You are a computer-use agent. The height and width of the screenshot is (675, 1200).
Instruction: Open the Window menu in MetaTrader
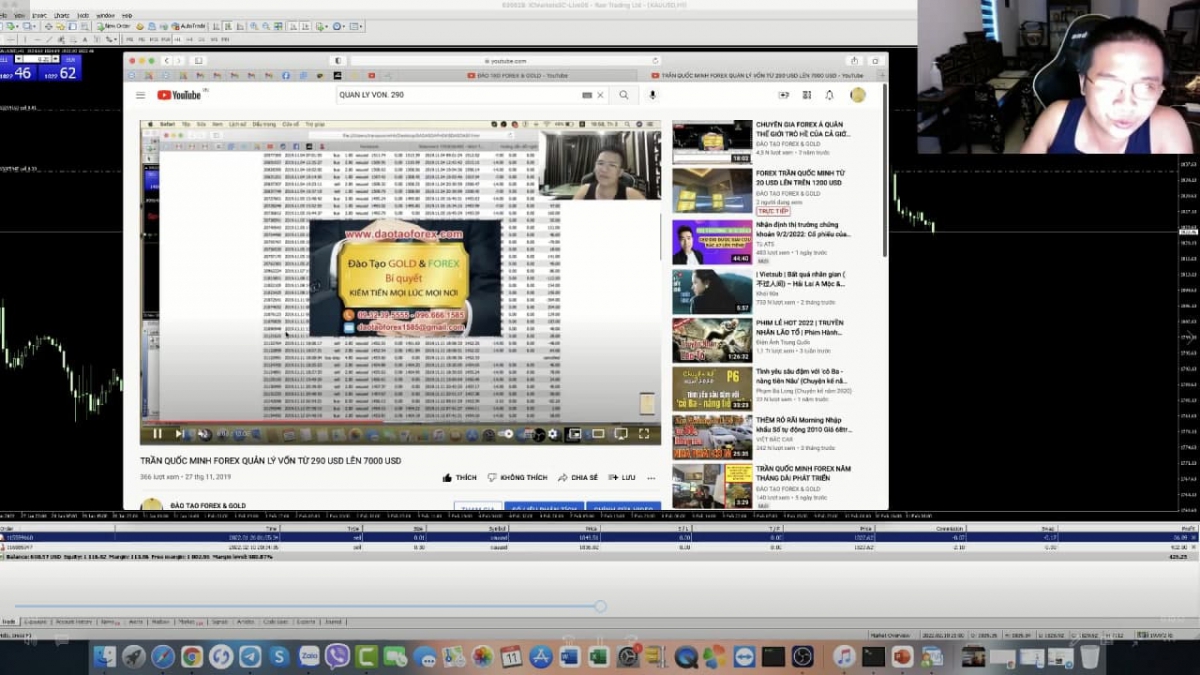click(x=105, y=16)
